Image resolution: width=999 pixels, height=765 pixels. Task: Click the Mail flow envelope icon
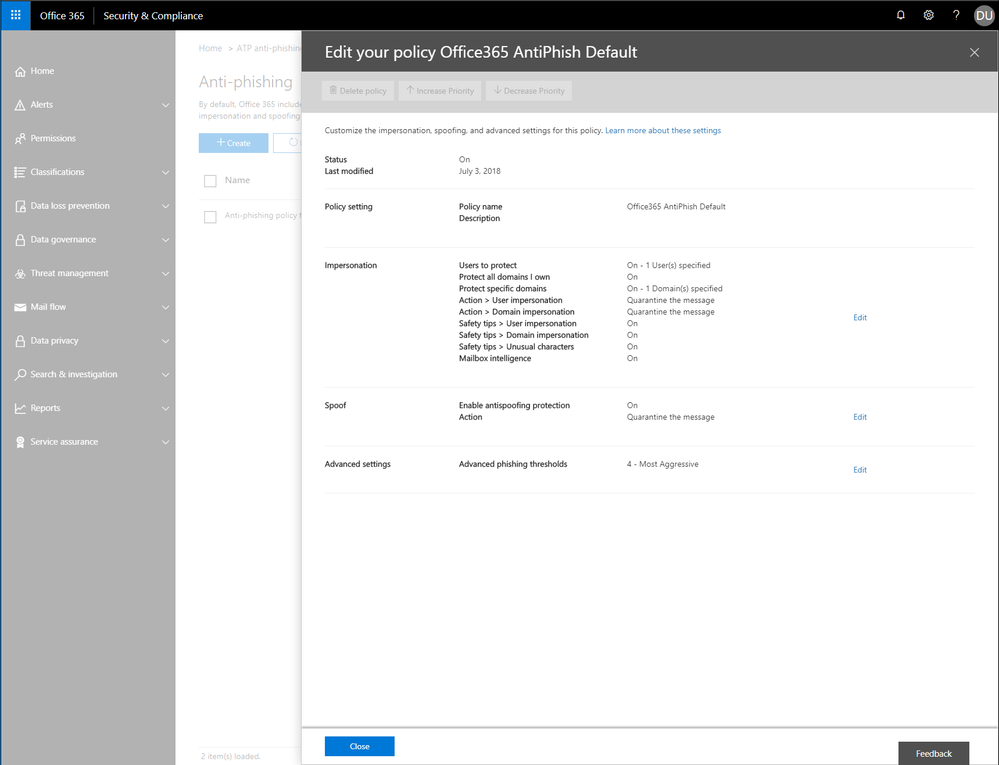[x=20, y=307]
